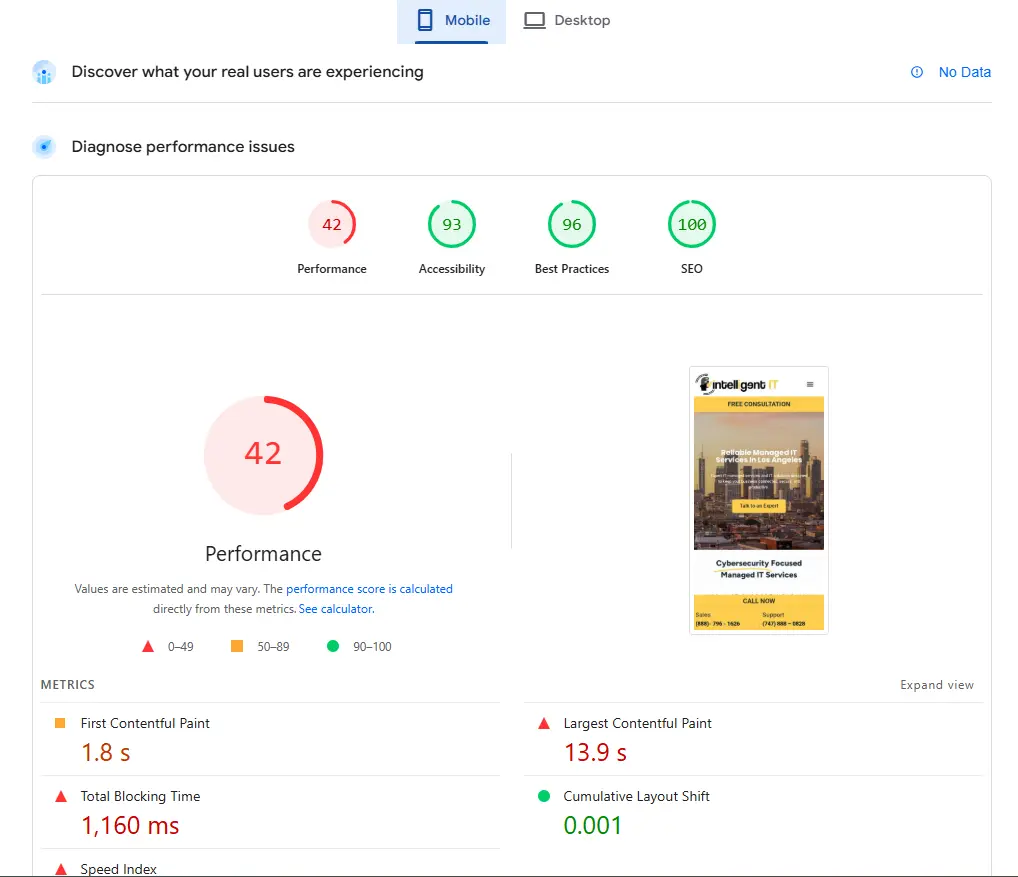Viewport: 1018px width, 877px height.
Task: Click the 50–89 legend range text
Action: 273,647
